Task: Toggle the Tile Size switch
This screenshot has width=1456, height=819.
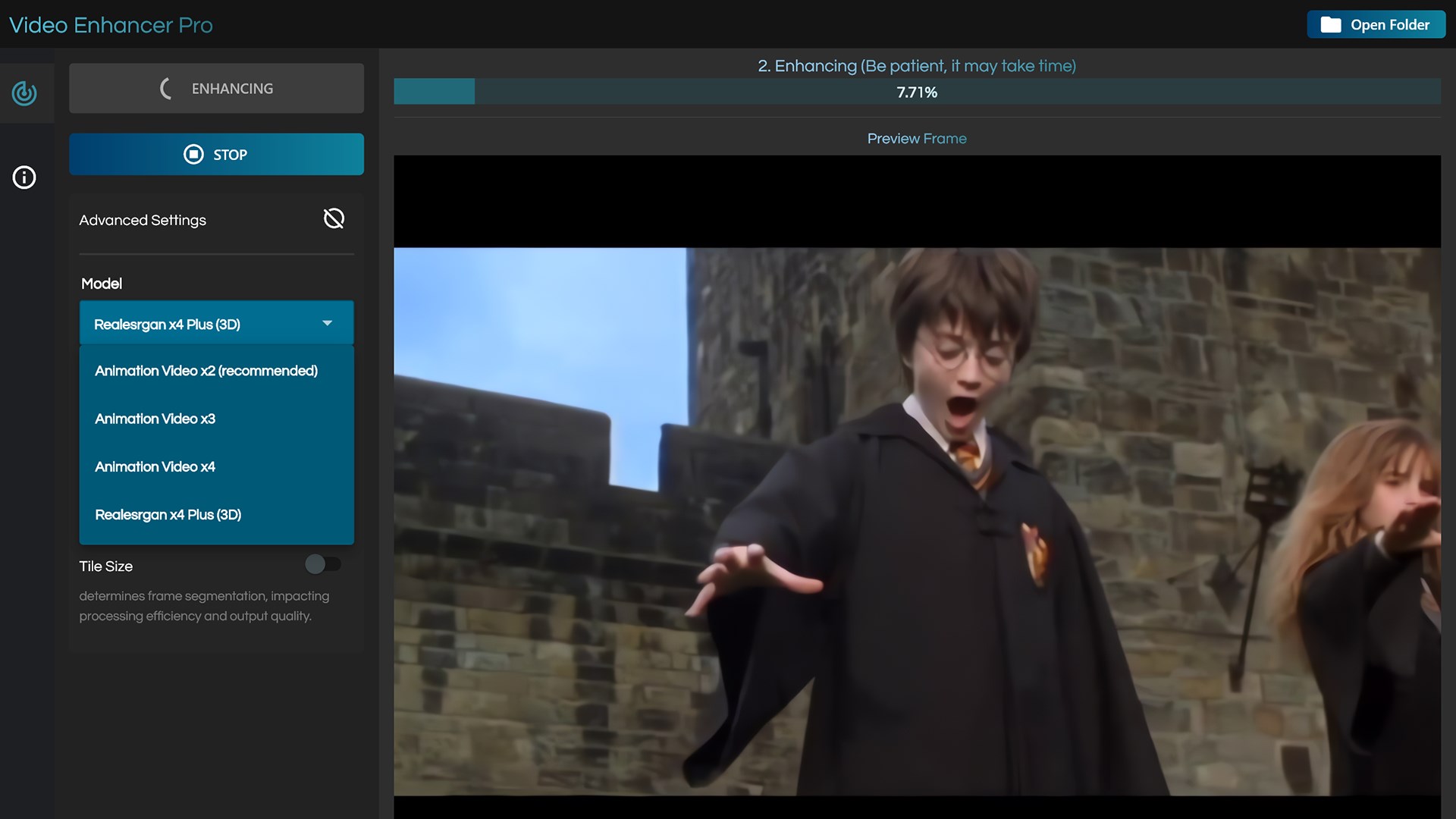Action: (x=322, y=564)
